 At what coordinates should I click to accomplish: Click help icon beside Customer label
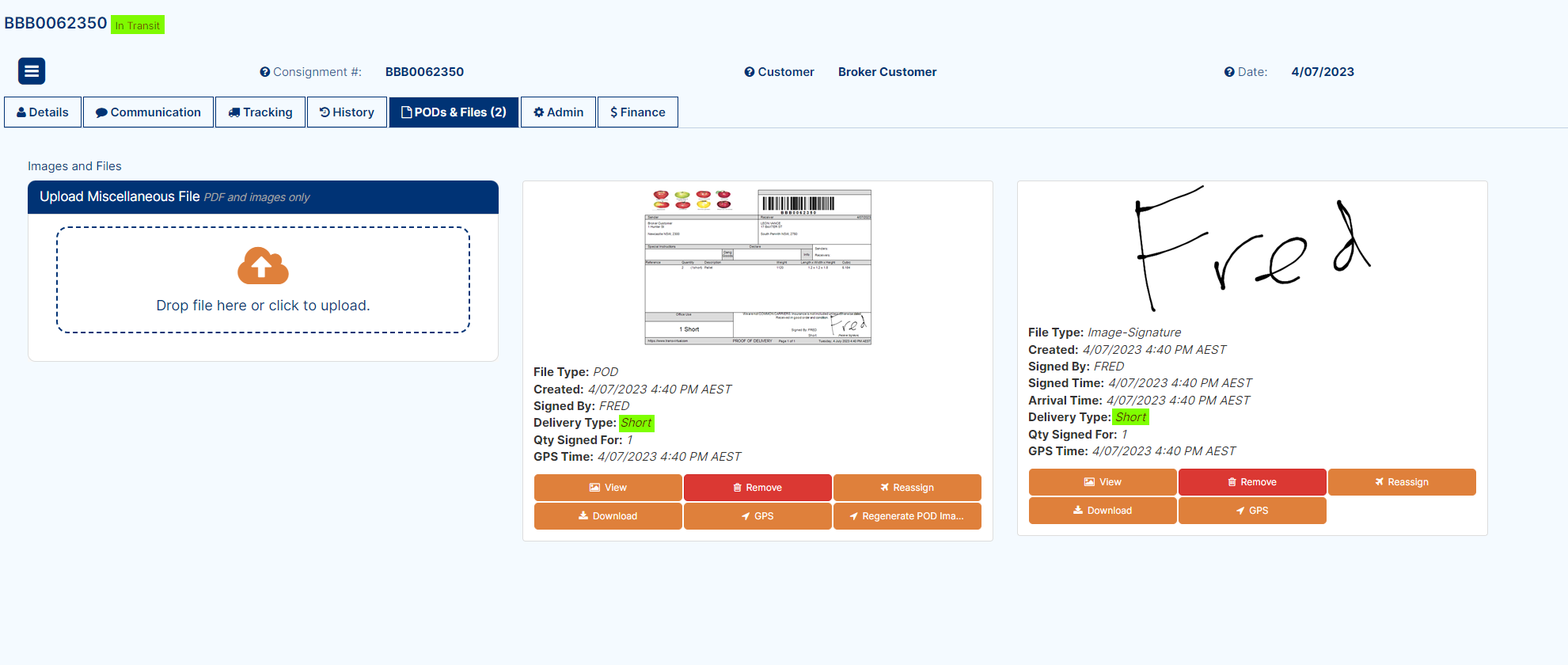749,72
